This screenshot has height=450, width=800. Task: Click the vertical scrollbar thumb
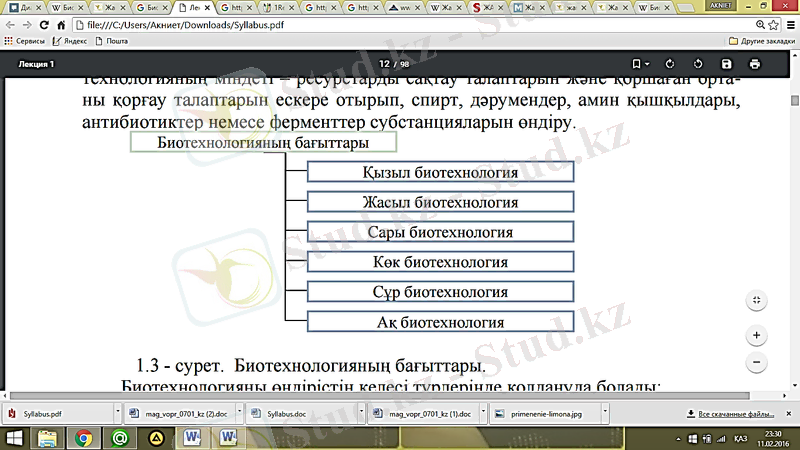point(795,100)
